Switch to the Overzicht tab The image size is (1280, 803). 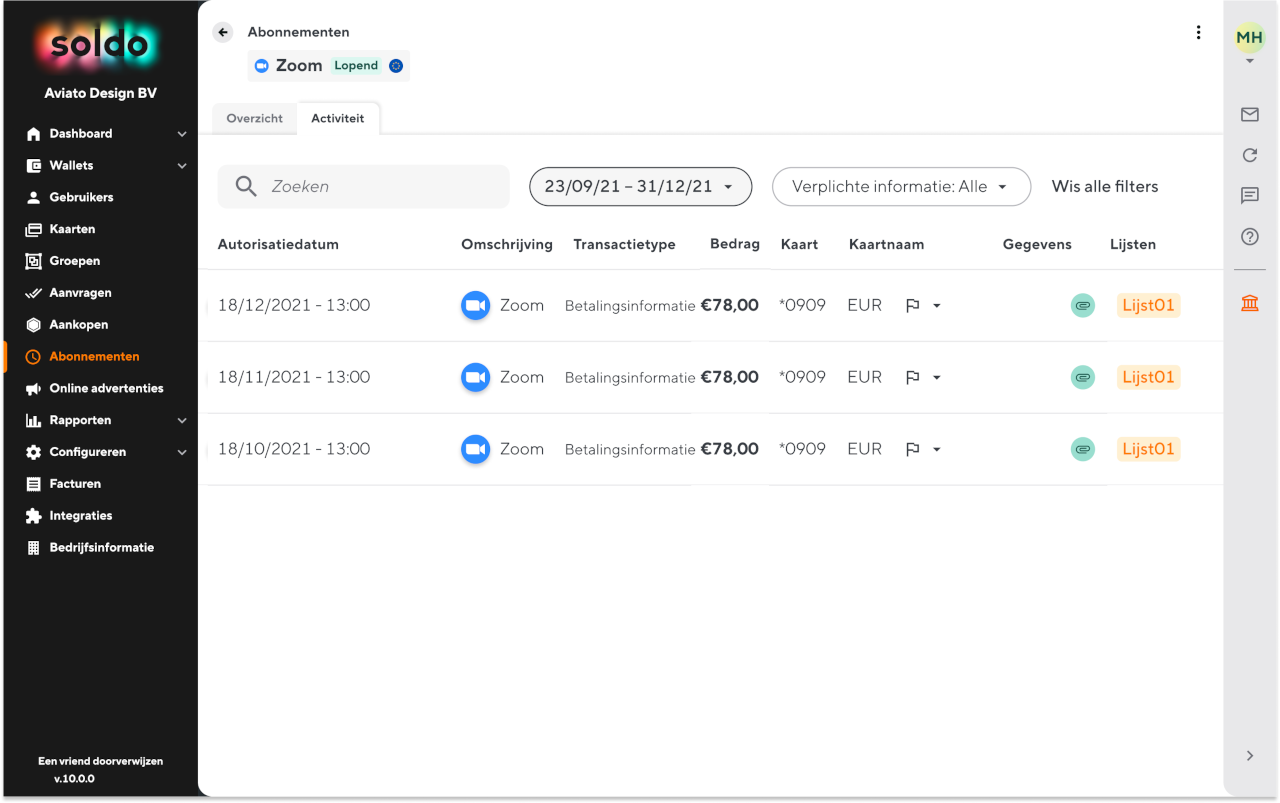pos(254,118)
